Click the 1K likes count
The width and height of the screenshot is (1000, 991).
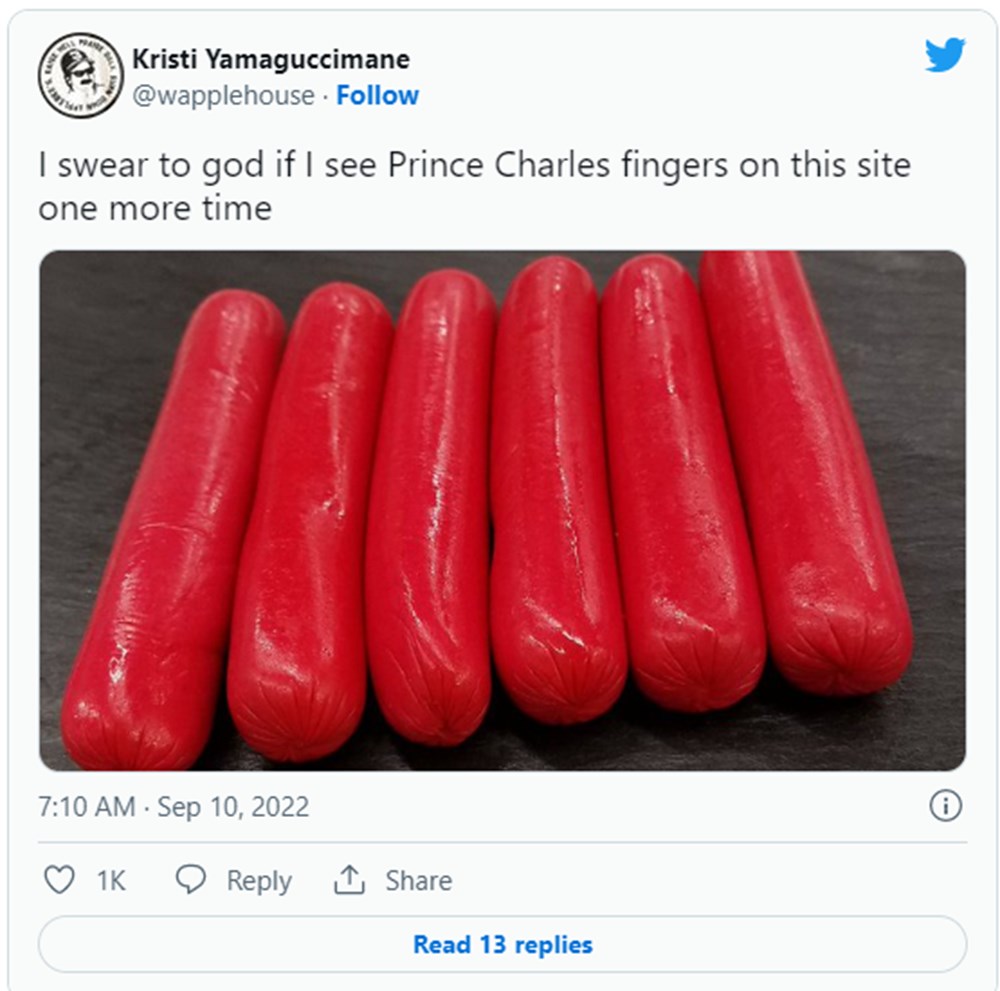coord(110,881)
